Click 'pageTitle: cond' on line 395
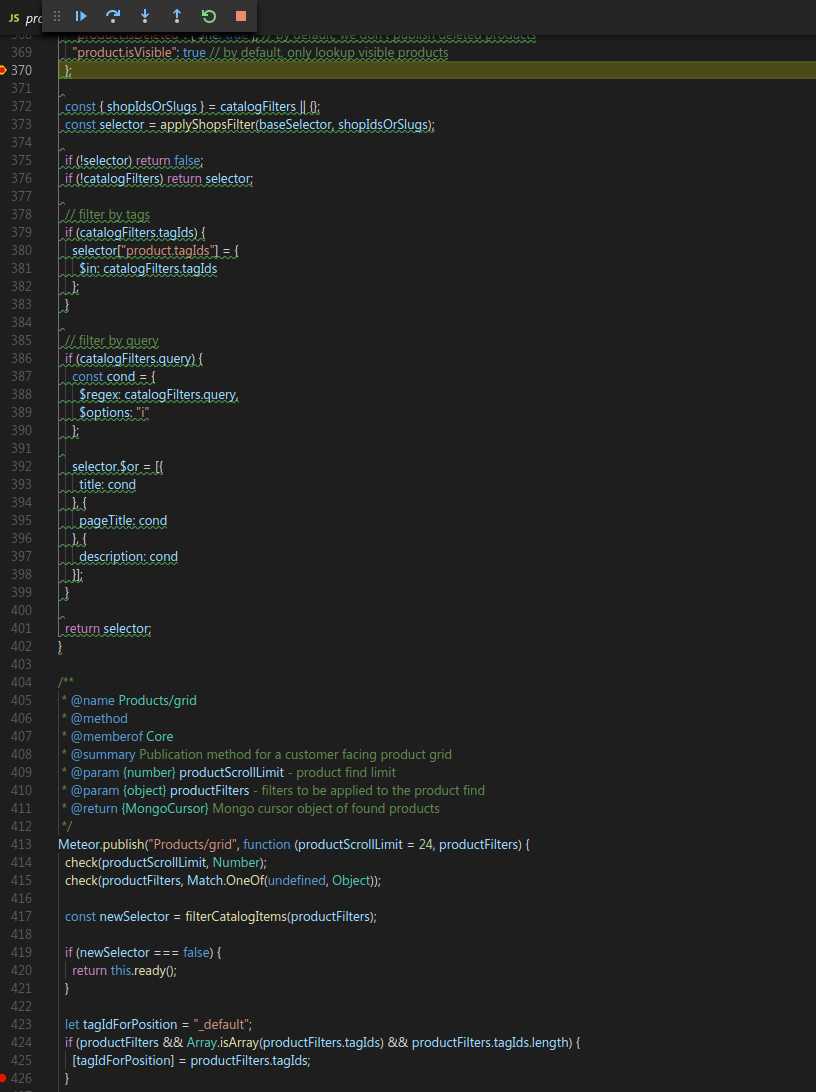The image size is (816, 1092). [x=123, y=521]
